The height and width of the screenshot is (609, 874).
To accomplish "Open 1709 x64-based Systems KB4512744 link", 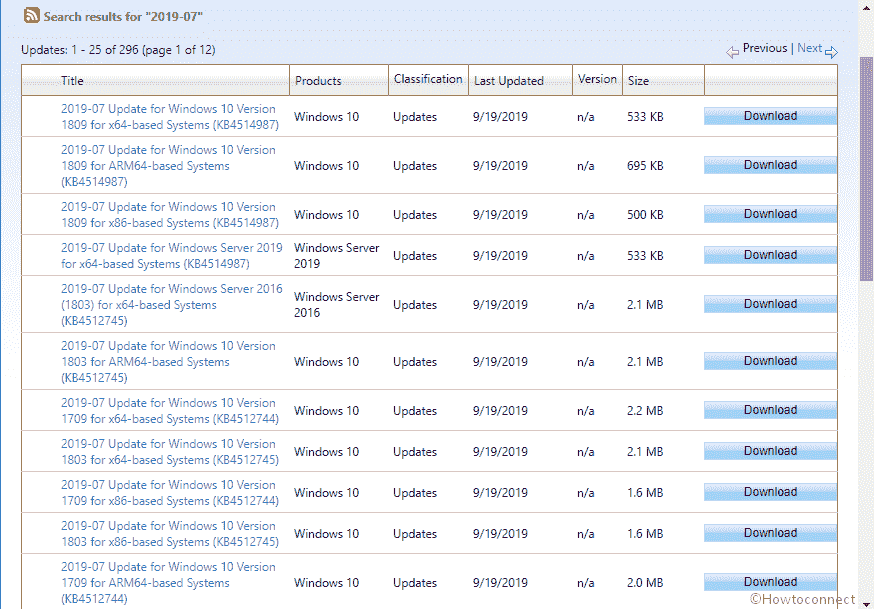I will 170,411.
